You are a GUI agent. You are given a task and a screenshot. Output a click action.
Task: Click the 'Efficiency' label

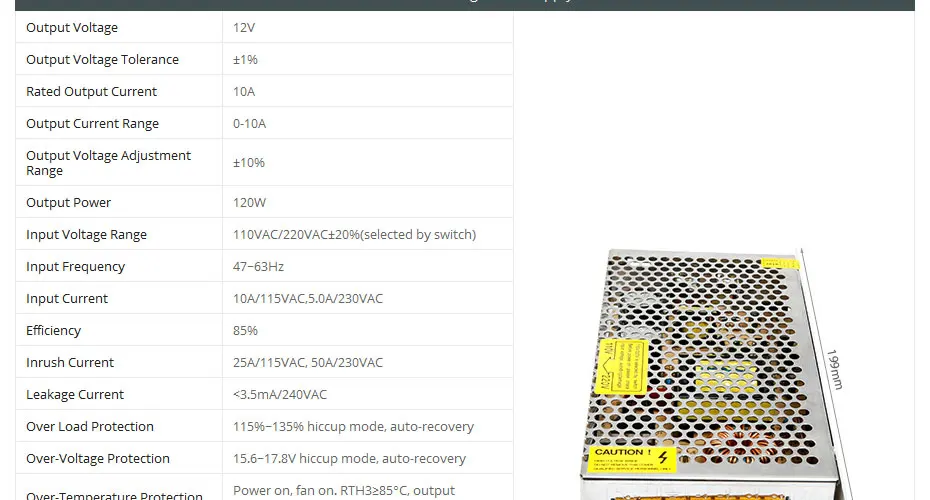click(53, 330)
